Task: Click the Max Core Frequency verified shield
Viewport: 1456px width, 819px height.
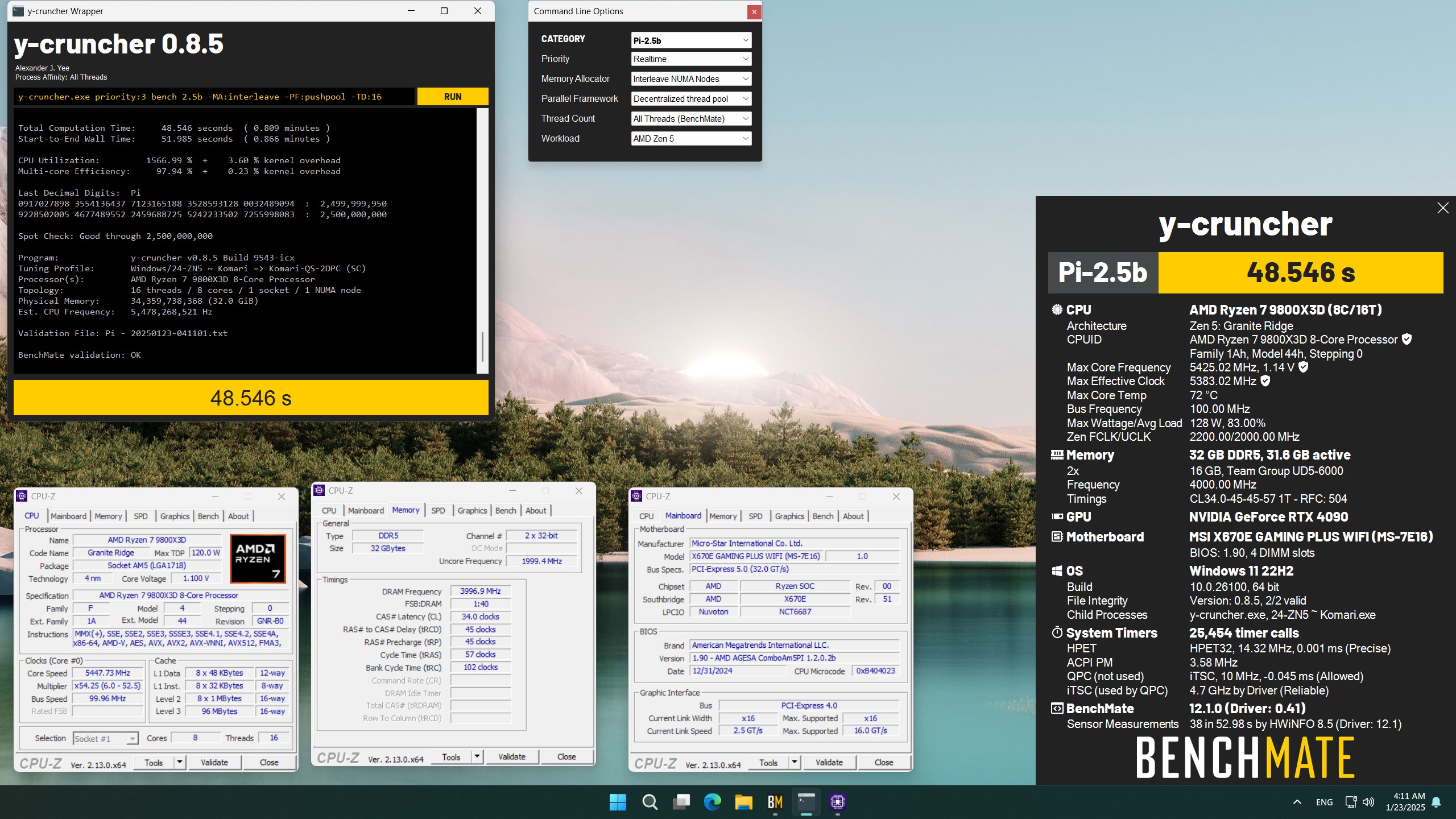Action: click(1303, 367)
